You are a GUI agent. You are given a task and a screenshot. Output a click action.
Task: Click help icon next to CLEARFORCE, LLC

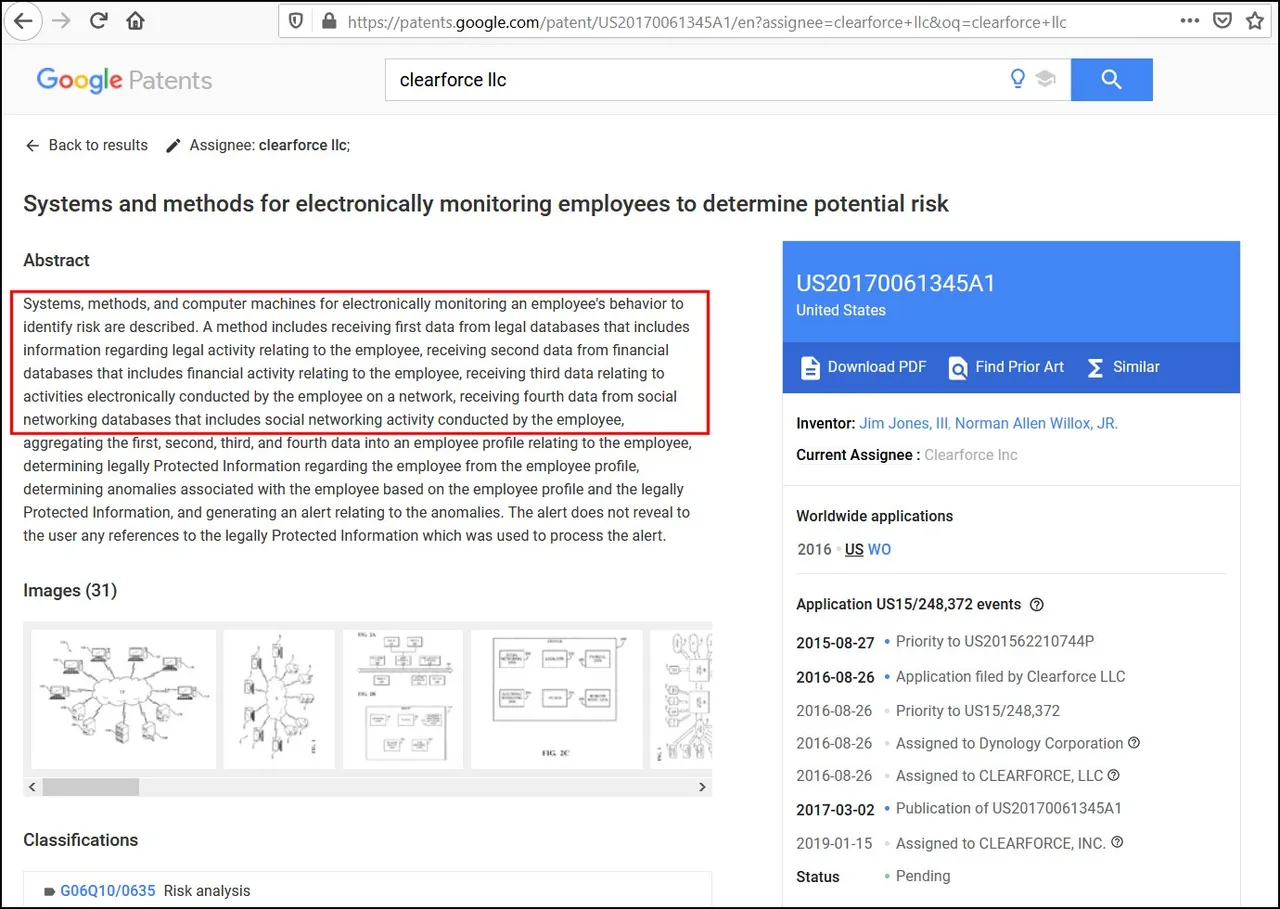point(1114,775)
